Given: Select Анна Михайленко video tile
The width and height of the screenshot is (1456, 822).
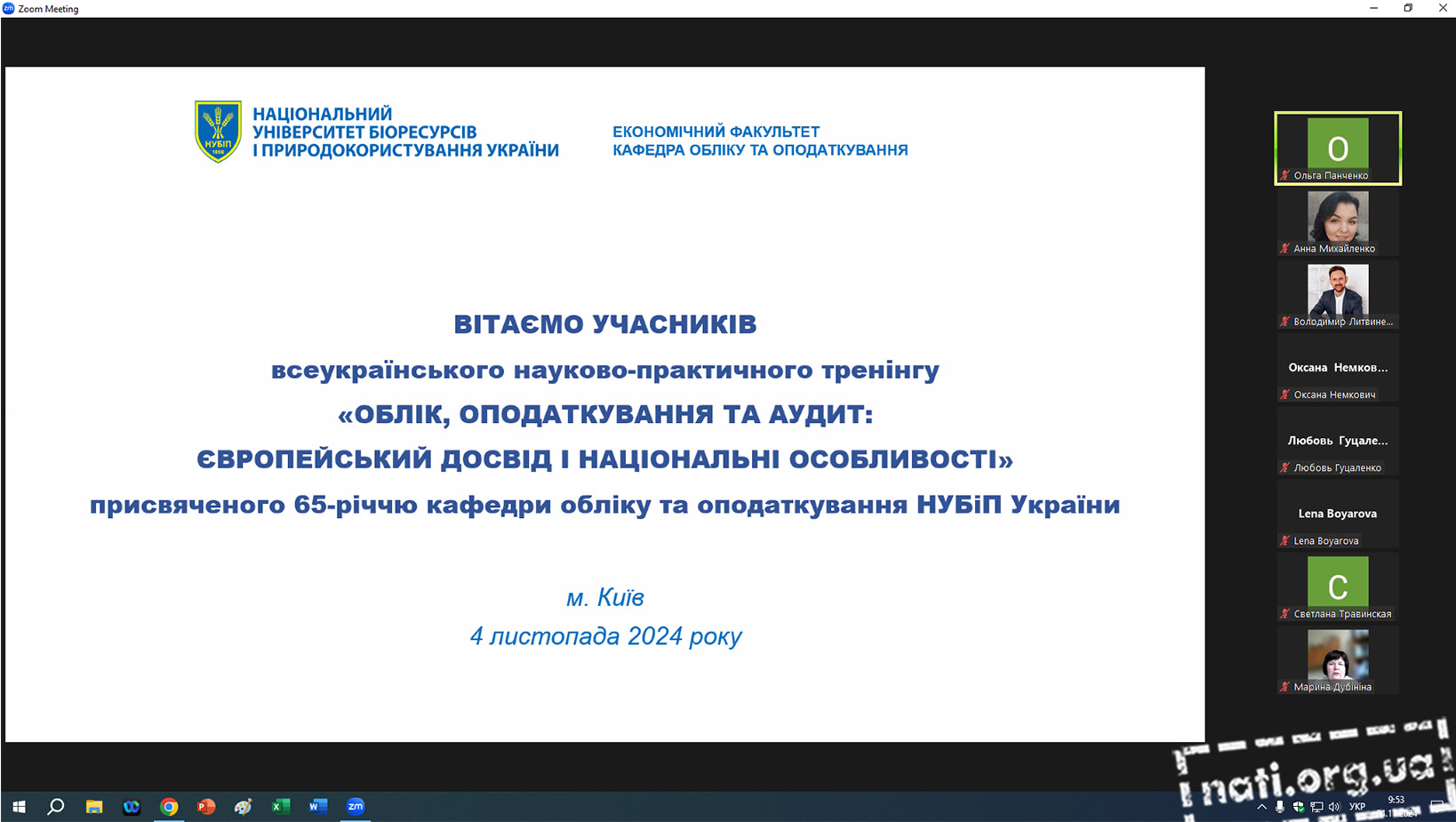Looking at the screenshot, I should click(x=1338, y=222).
